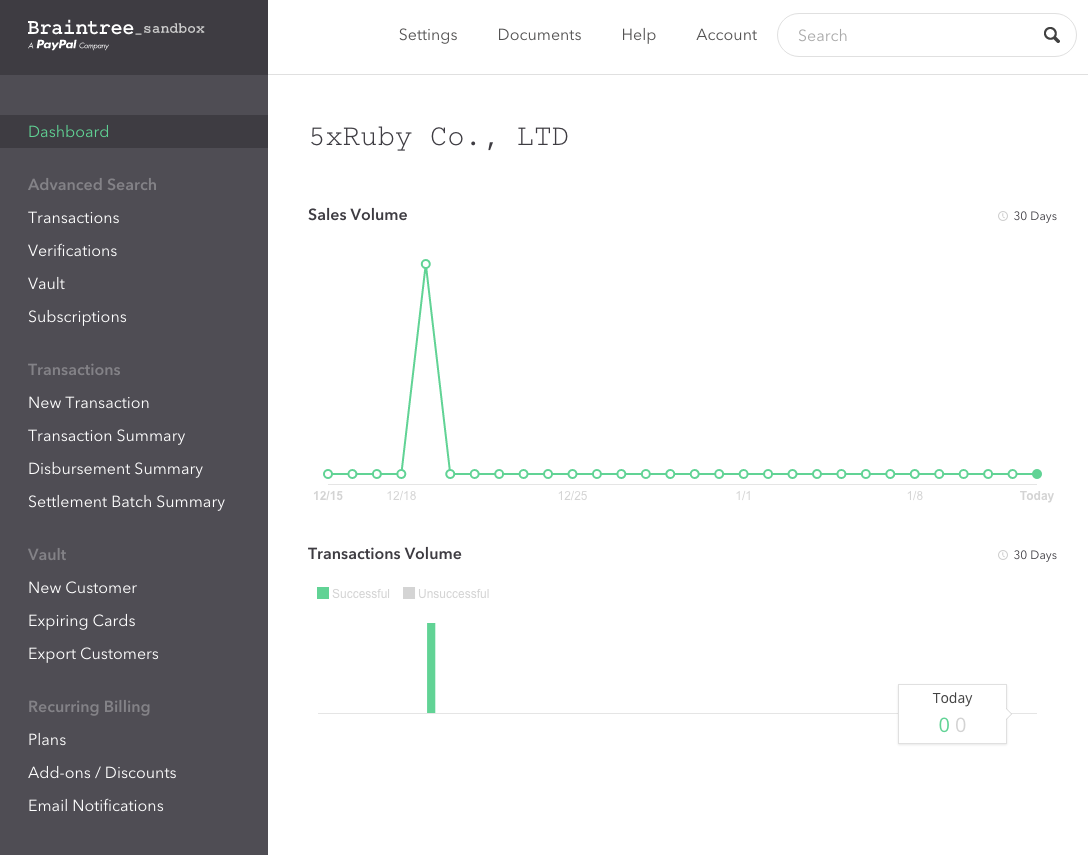Click the green bar in Transactions Volume

pyautogui.click(x=431, y=668)
